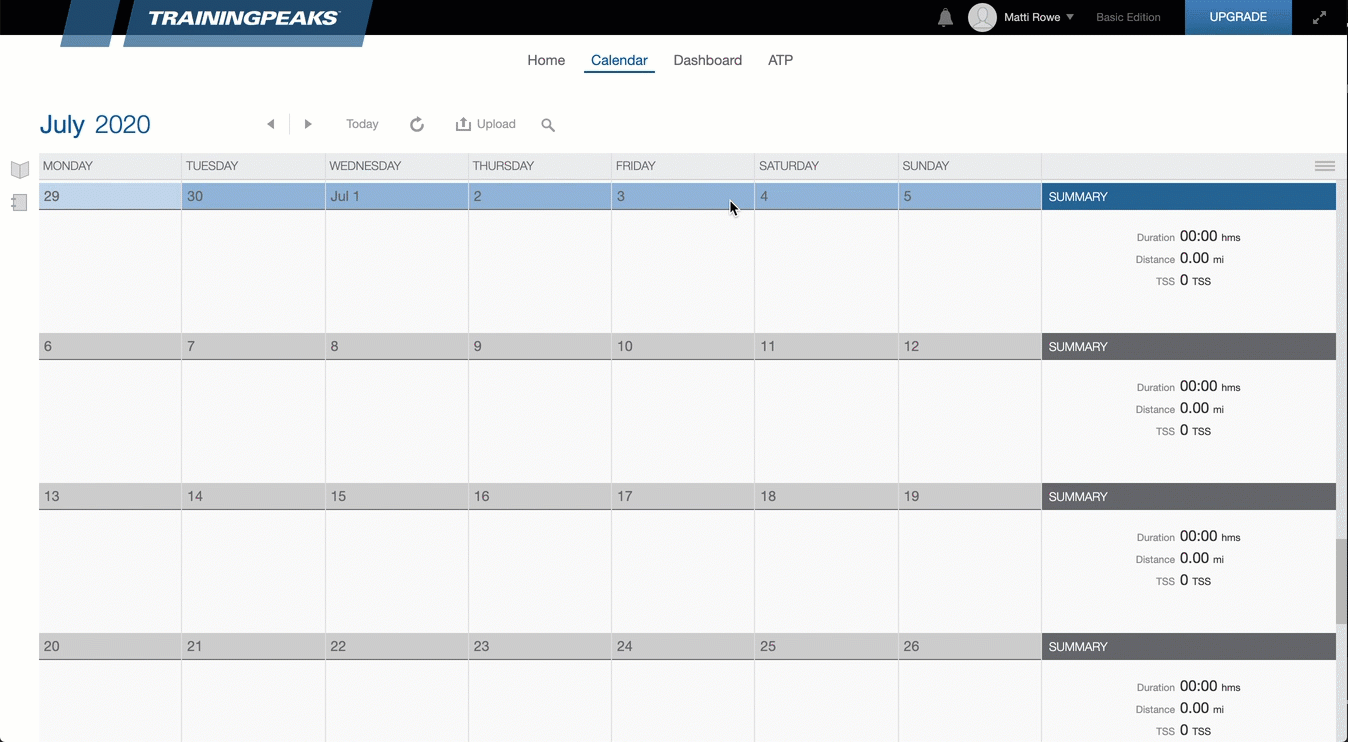Click the Basic Edition label
The image size is (1348, 742).
pyautogui.click(x=1128, y=17)
